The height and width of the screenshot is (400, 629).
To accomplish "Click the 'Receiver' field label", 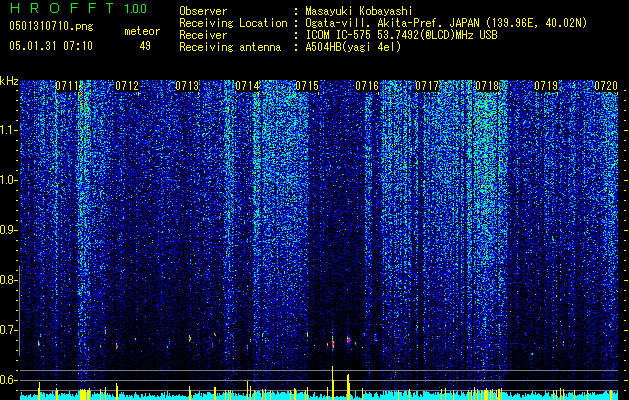I will click(x=203, y=35).
